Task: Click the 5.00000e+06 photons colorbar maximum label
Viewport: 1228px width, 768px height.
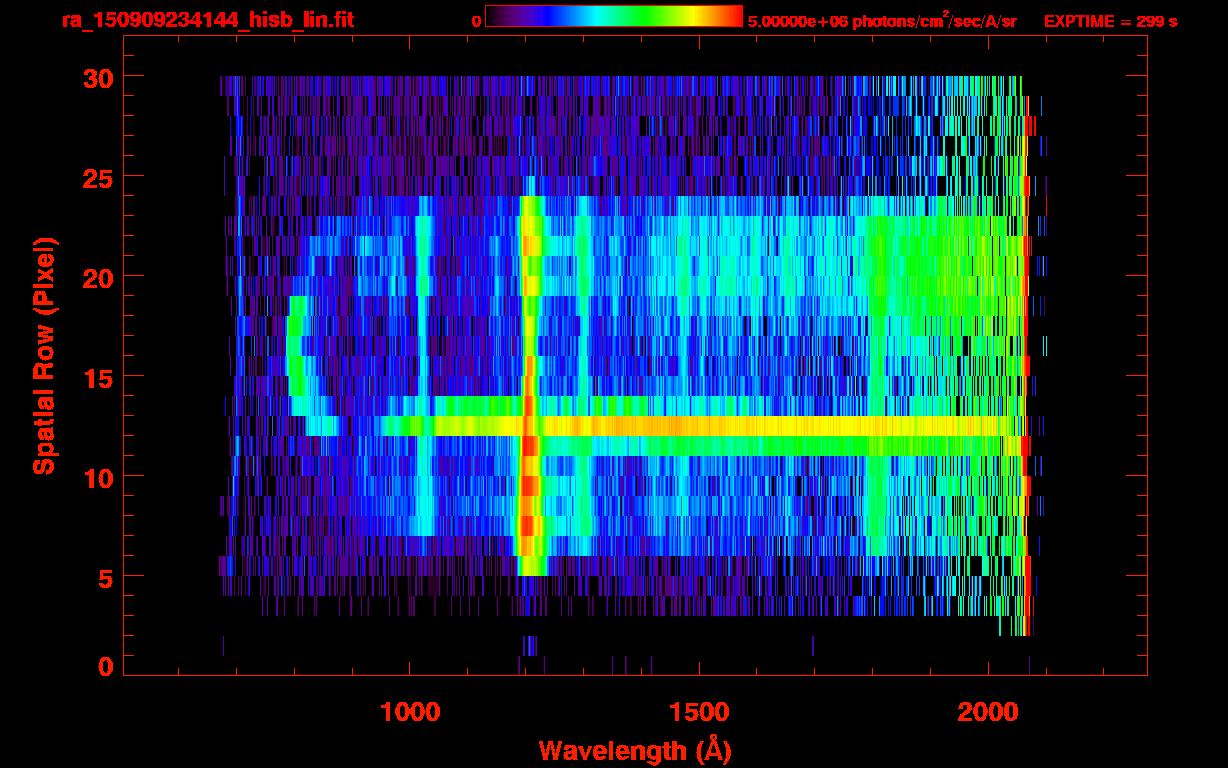Action: [x=881, y=21]
